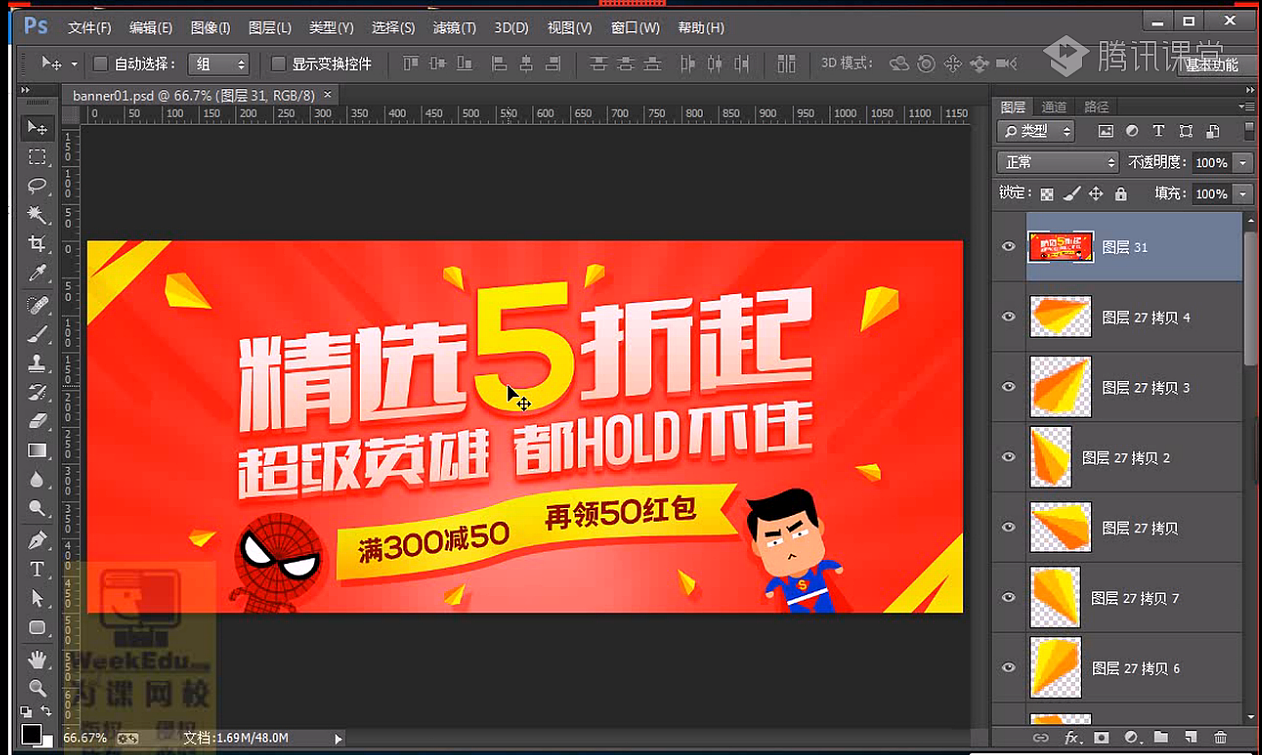1262x755 pixels.
Task: Select the Healing Brush tool
Action: (38, 305)
